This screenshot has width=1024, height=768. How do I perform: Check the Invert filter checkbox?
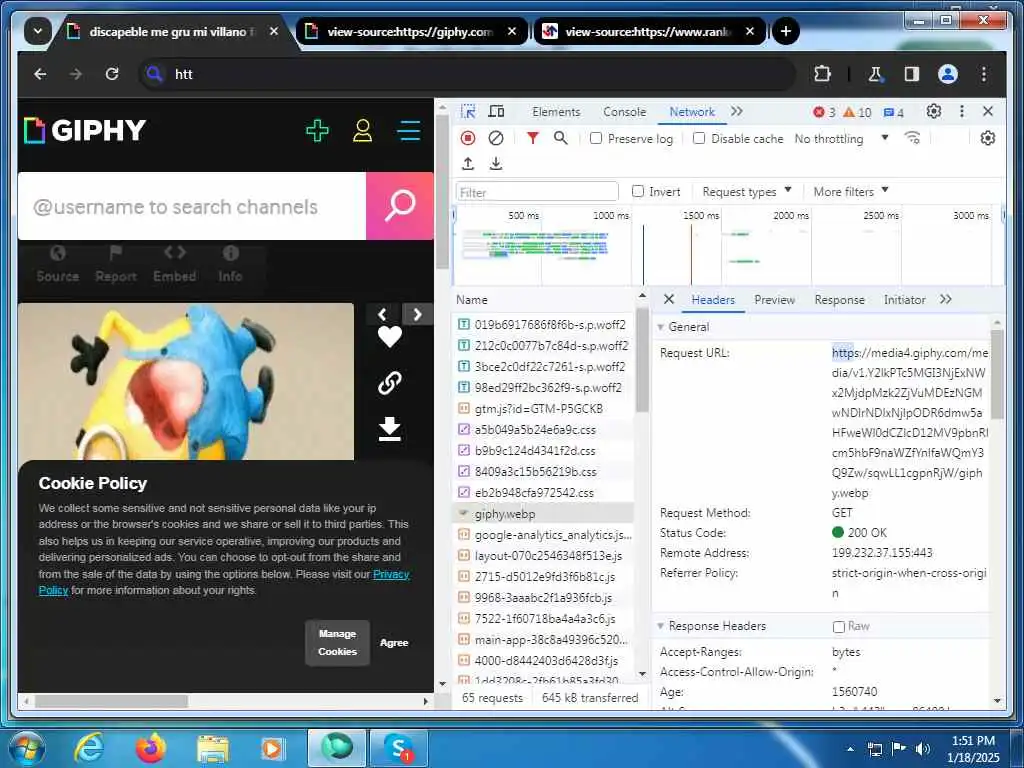pyautogui.click(x=638, y=191)
